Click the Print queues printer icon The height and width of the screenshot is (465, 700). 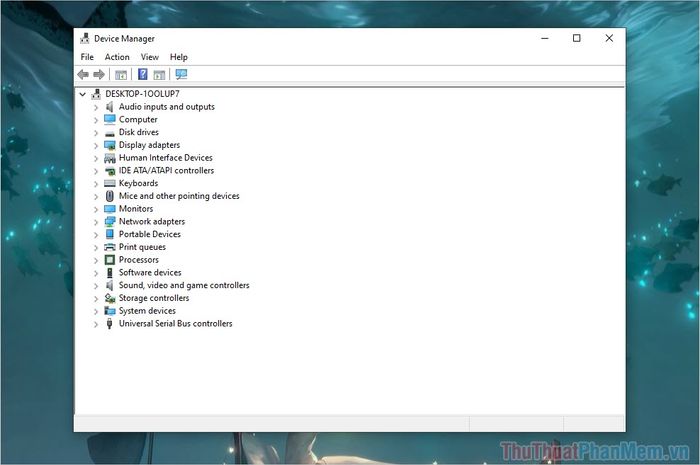(x=109, y=247)
